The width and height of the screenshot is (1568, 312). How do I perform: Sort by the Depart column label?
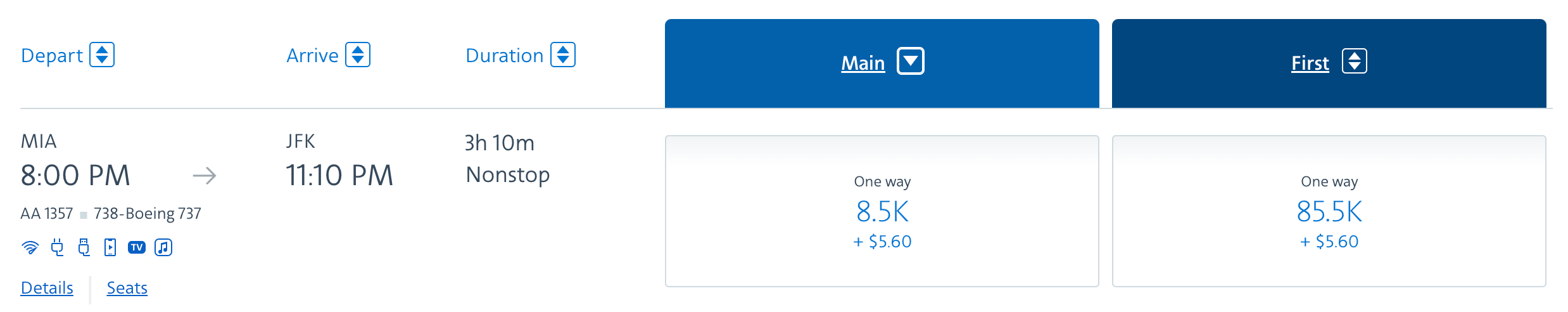pyautogui.click(x=52, y=56)
